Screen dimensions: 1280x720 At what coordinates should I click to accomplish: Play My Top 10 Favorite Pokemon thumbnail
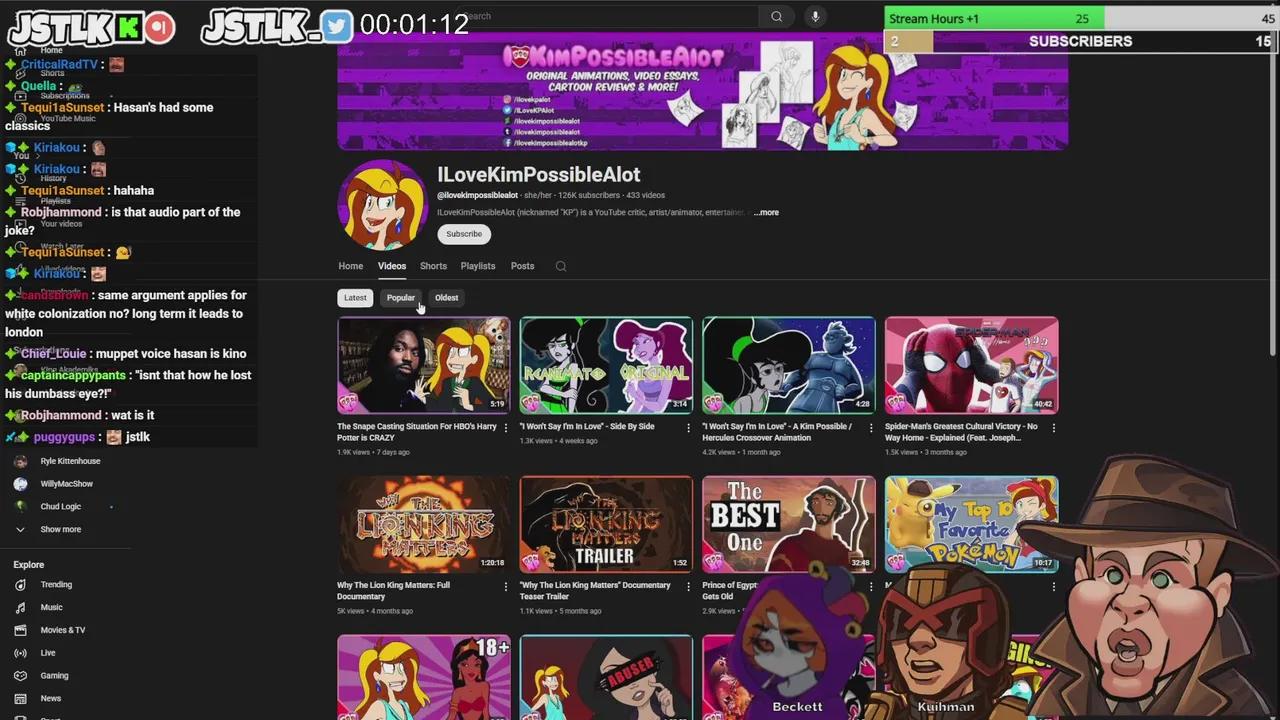pyautogui.click(x=971, y=524)
